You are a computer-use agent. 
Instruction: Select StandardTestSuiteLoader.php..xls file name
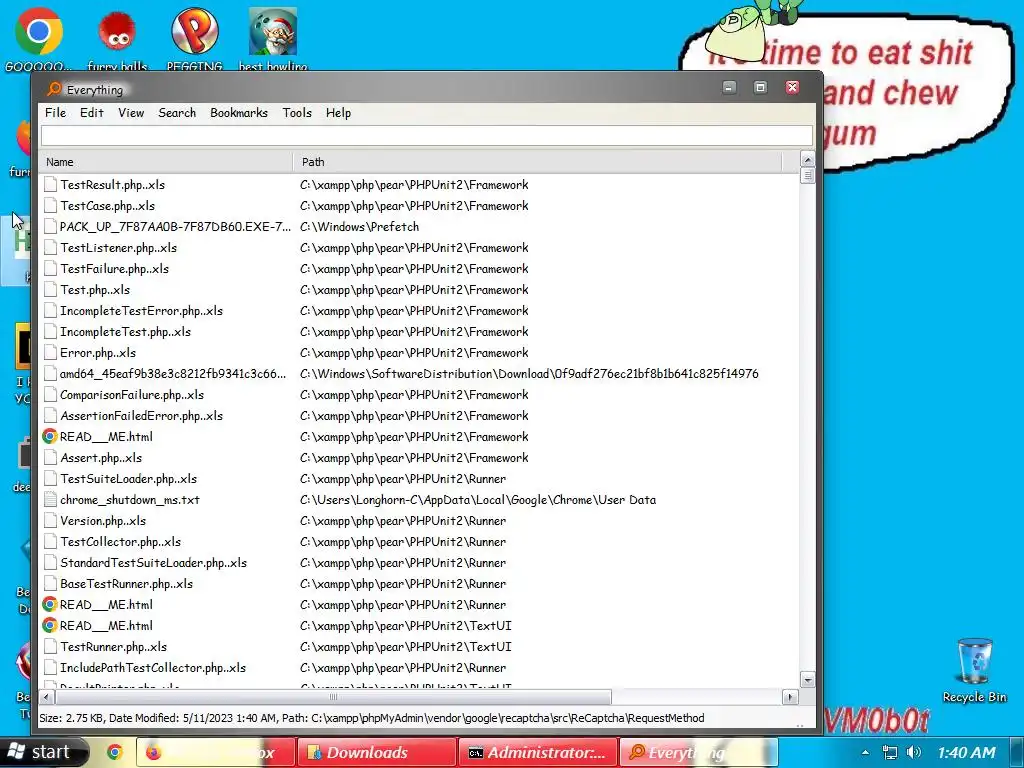[153, 563]
